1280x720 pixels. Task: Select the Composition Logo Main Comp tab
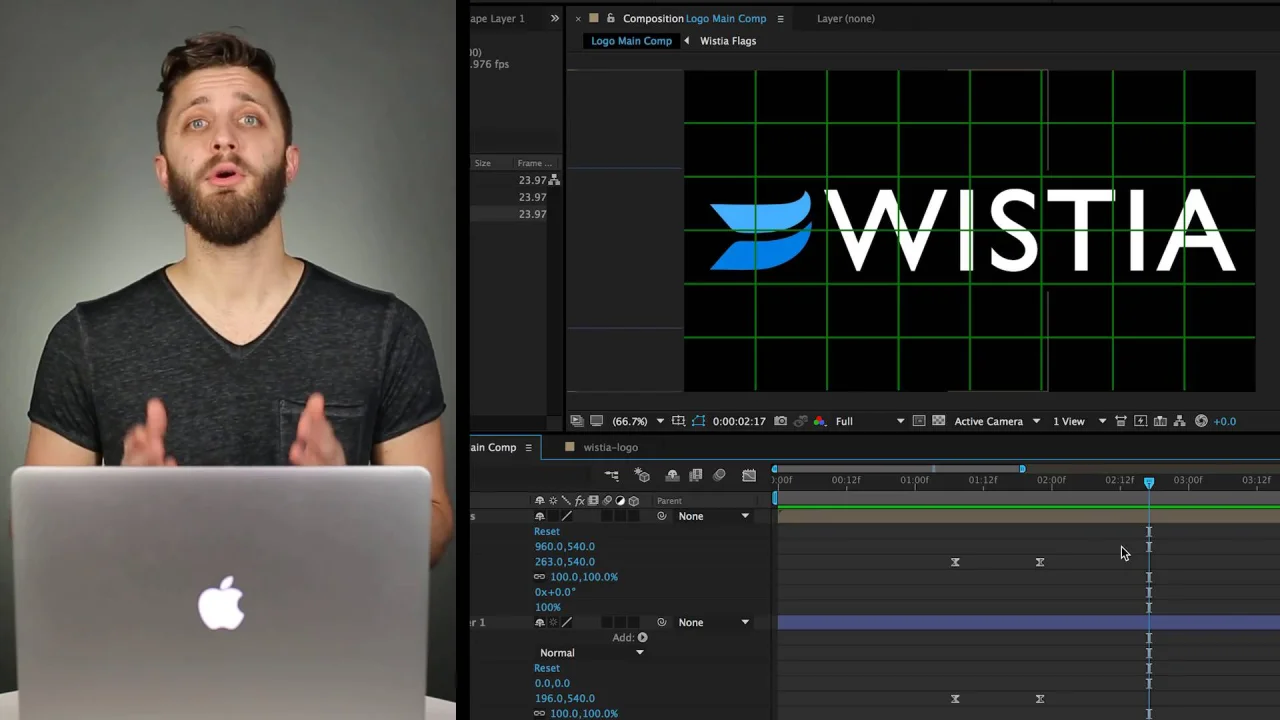click(694, 18)
